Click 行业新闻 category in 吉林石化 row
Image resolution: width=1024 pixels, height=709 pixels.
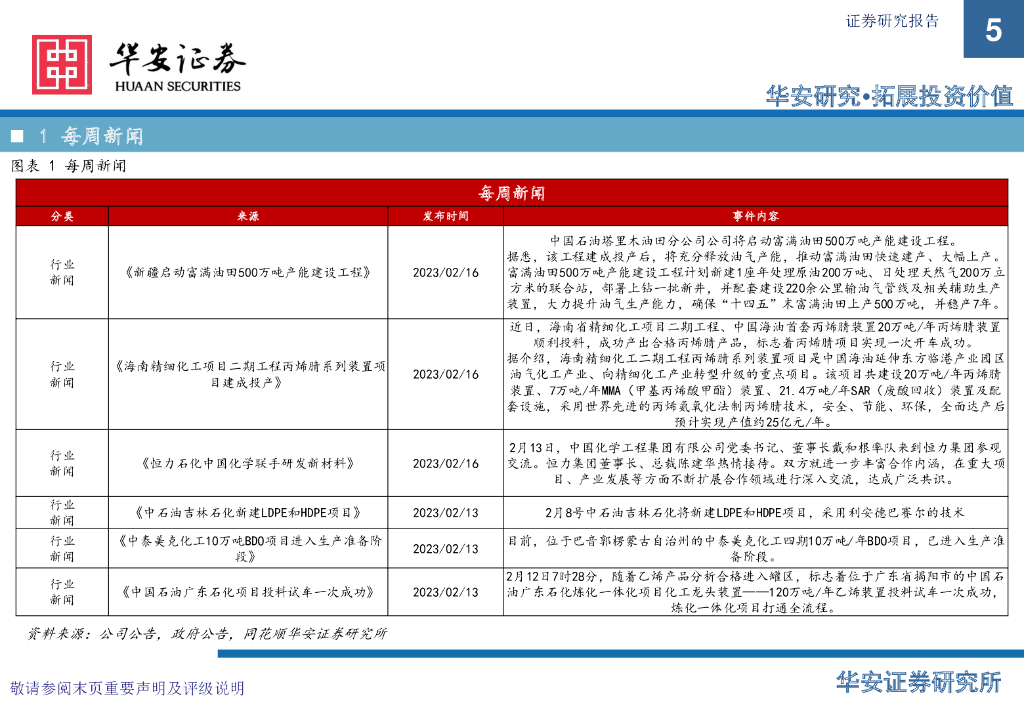62,512
